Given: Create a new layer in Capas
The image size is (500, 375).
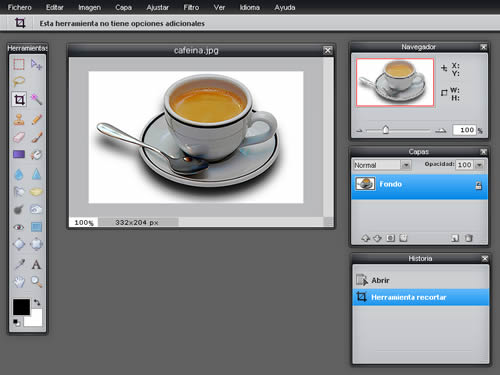Looking at the screenshot, I should click(x=455, y=238).
